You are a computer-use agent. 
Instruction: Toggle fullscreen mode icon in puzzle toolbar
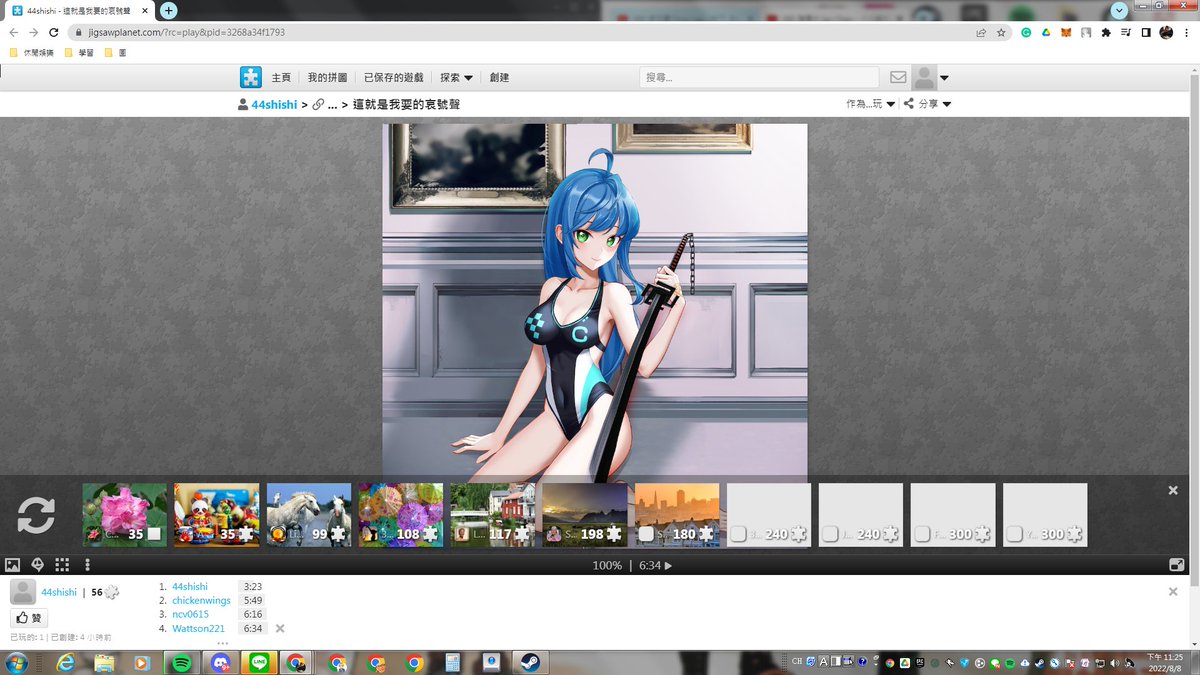[x=1176, y=565]
